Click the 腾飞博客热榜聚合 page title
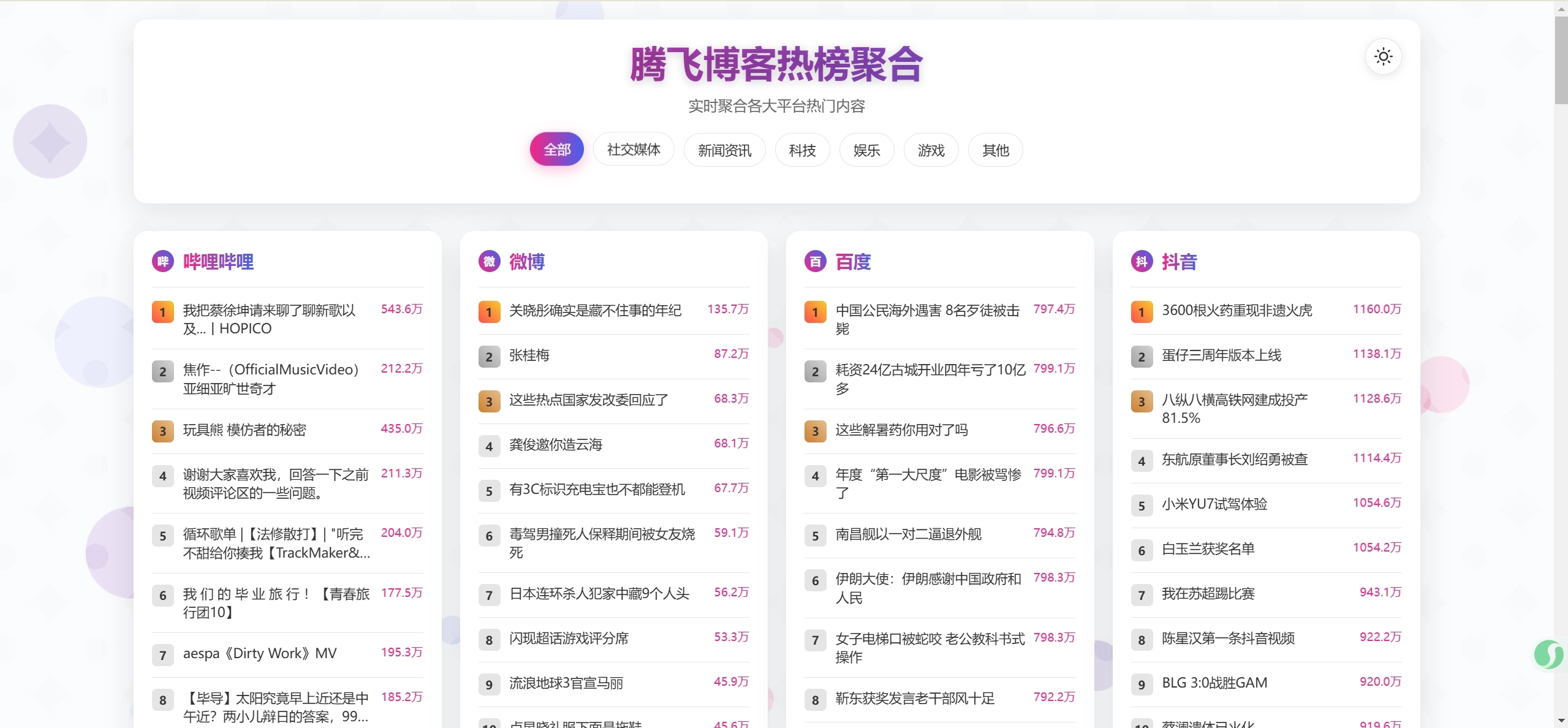 [776, 64]
